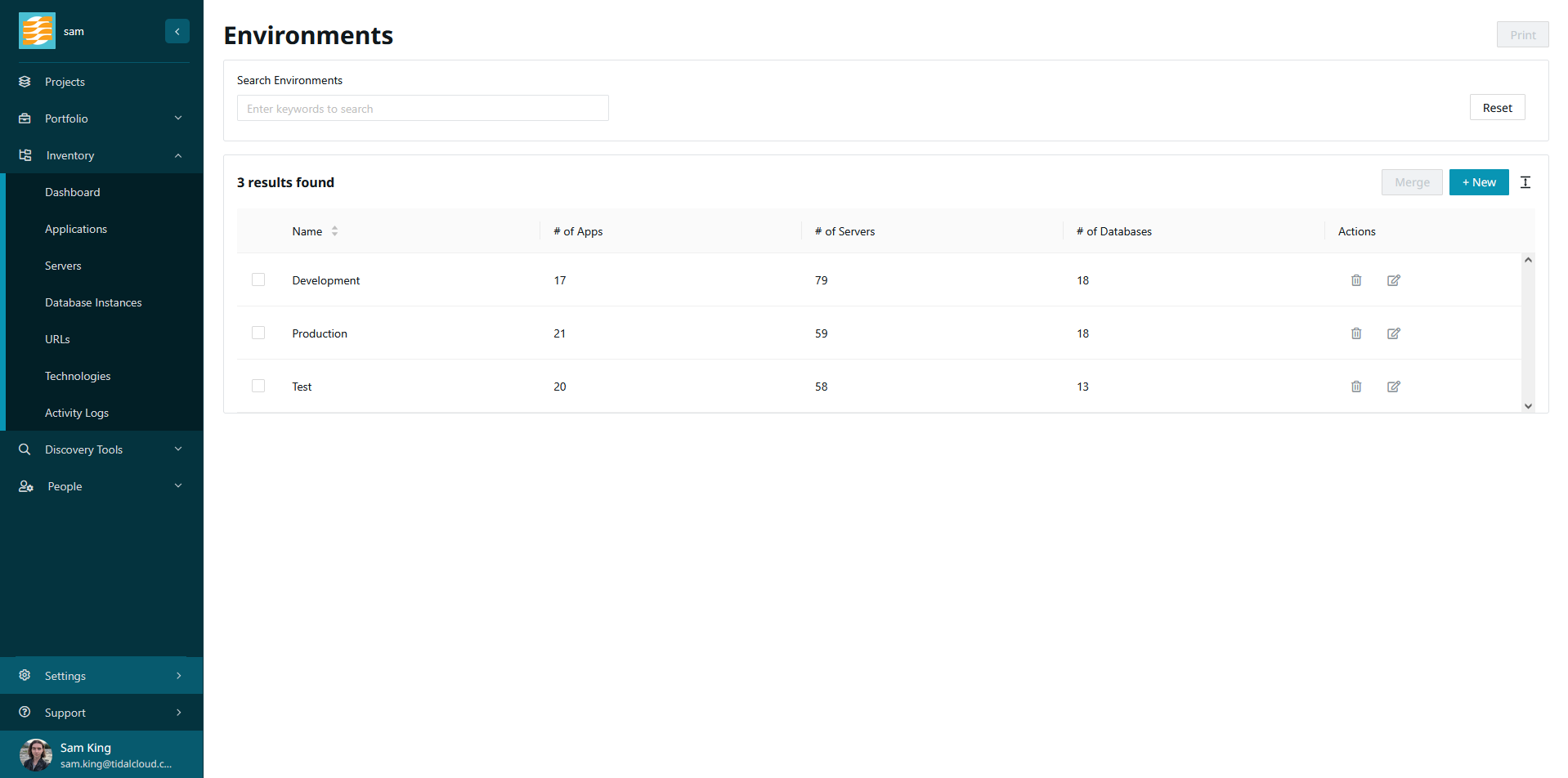Edit the Production environment row
Image resolution: width=1568 pixels, height=778 pixels.
(x=1393, y=333)
